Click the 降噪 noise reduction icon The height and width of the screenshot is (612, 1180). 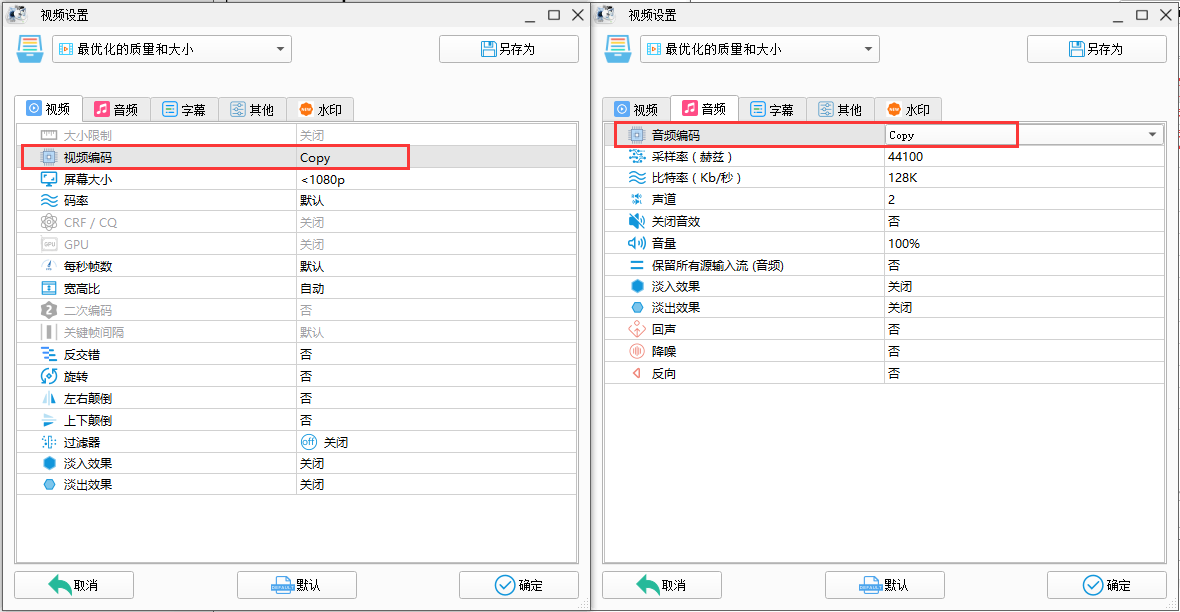(x=637, y=351)
